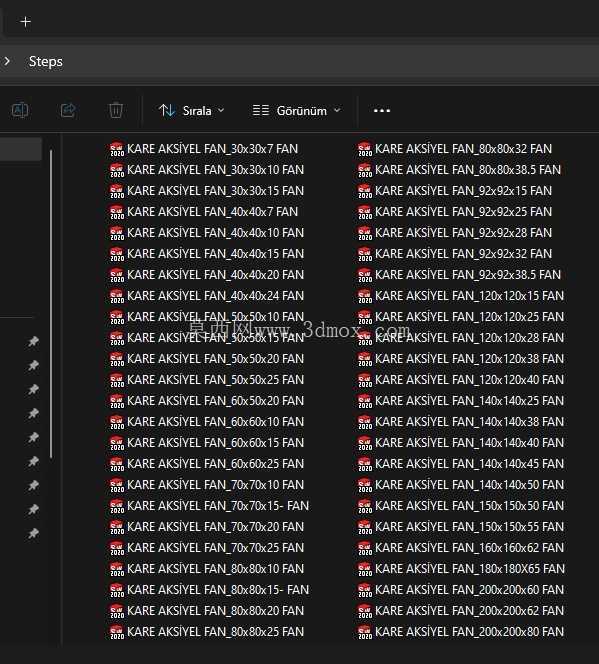Select the icon of 120x120x40 FAN file

pos(365,380)
